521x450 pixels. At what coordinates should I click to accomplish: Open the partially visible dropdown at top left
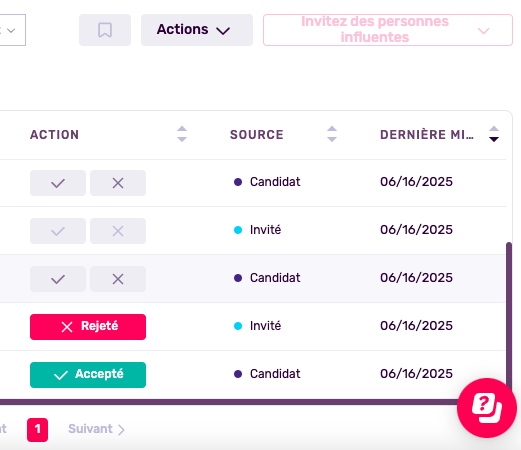(x=12, y=30)
